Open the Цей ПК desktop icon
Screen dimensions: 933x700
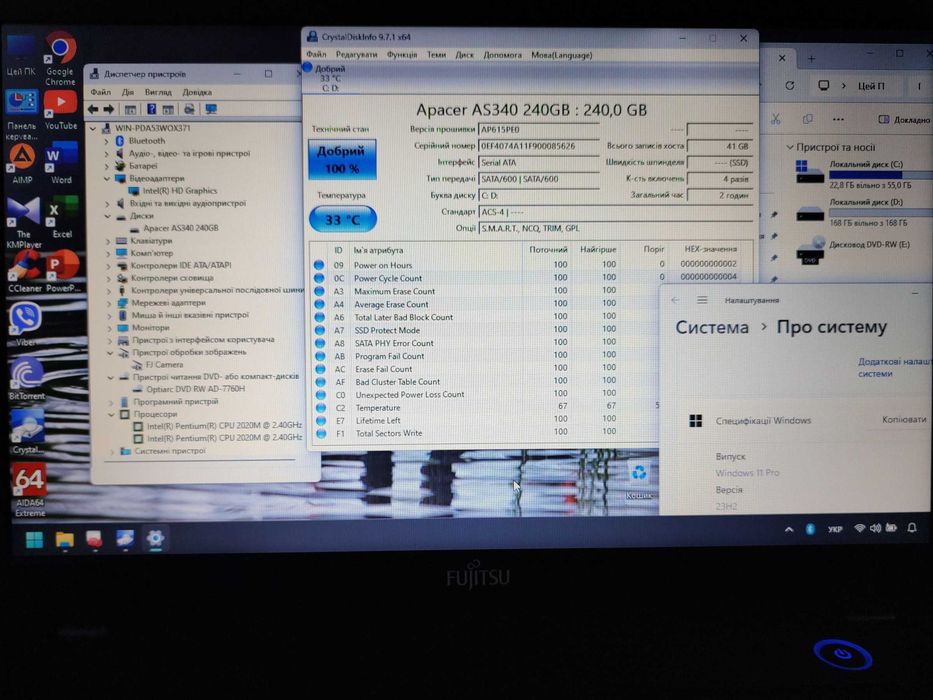point(21,55)
